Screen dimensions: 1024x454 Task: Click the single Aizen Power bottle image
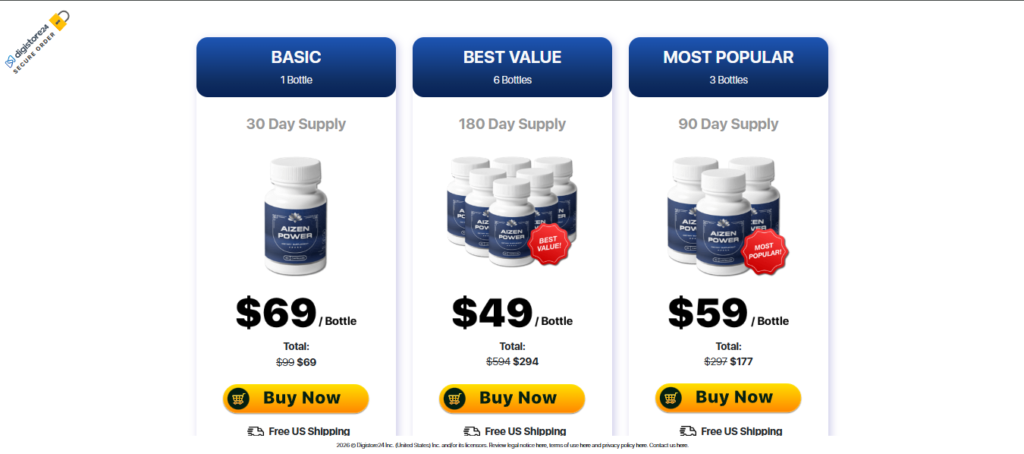(x=296, y=216)
